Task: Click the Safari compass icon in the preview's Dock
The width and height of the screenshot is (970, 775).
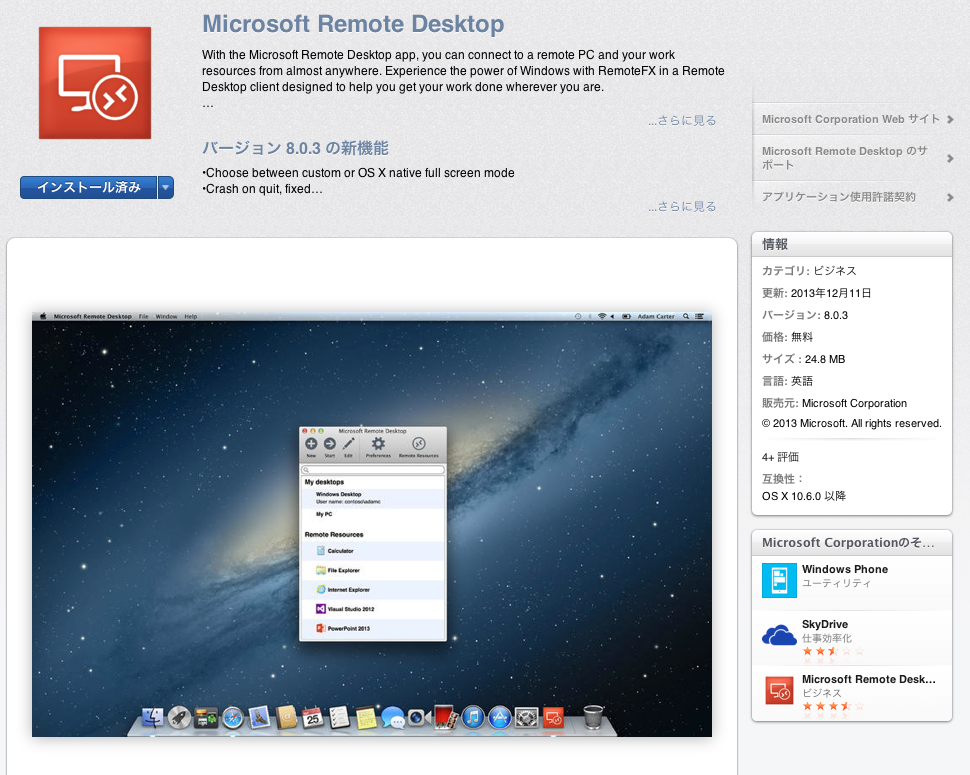Action: (233, 717)
